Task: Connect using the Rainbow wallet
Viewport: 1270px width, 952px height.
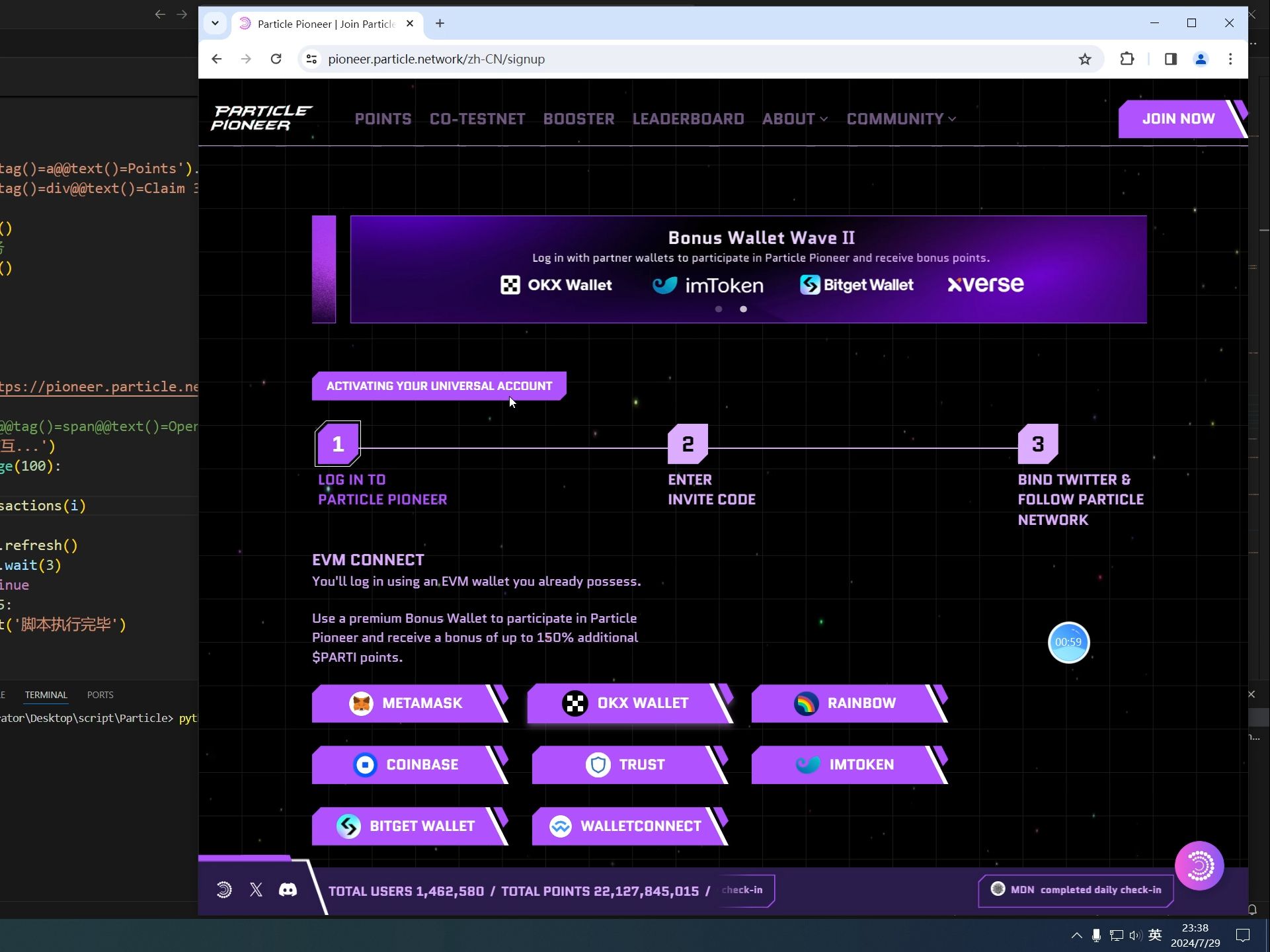Action: pos(850,703)
